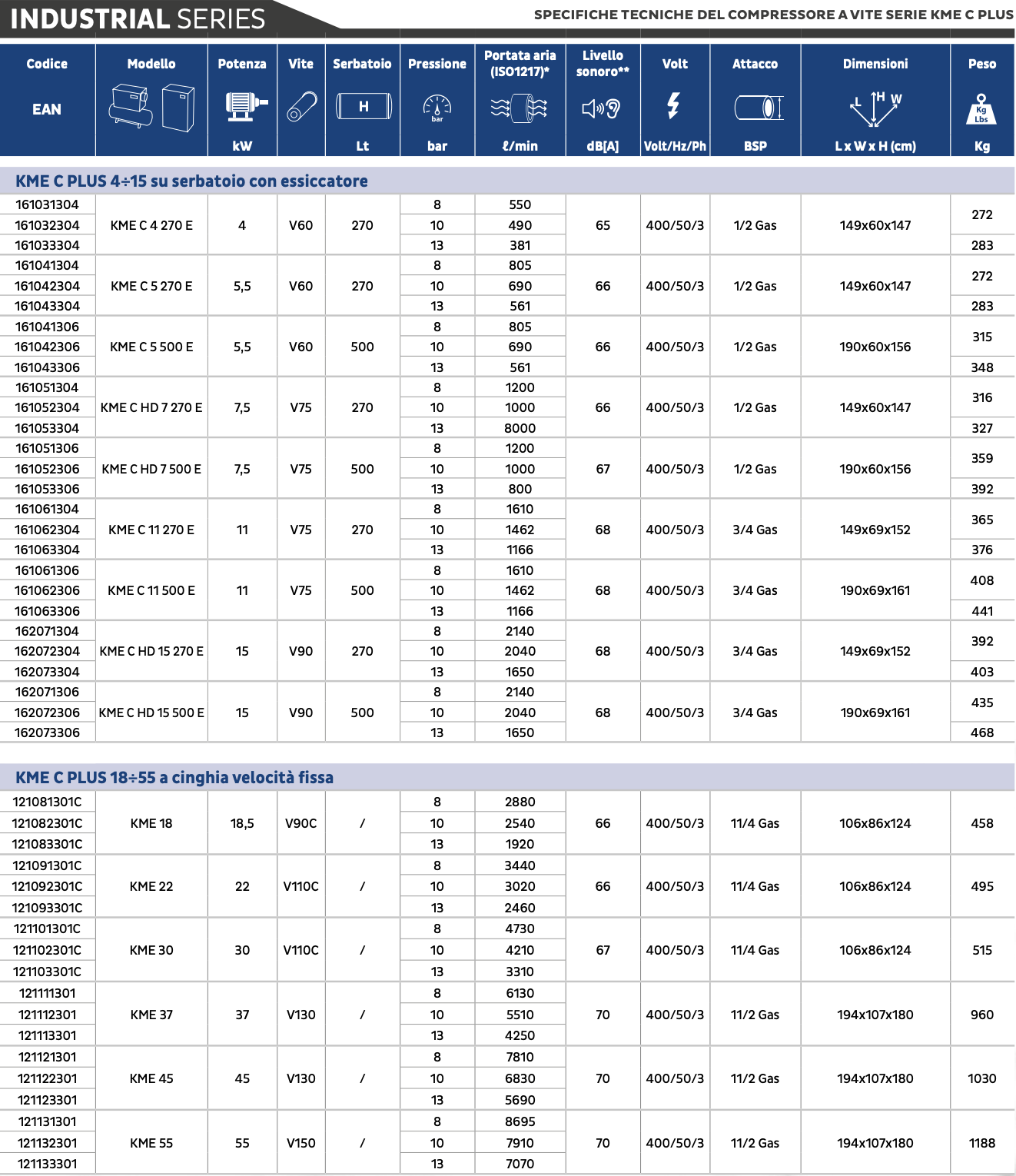Viewport: 1016px width, 1176px height.
Task: Click the 8000 airflow value for KME C HD 7 270 E
Action: pyautogui.click(x=520, y=428)
